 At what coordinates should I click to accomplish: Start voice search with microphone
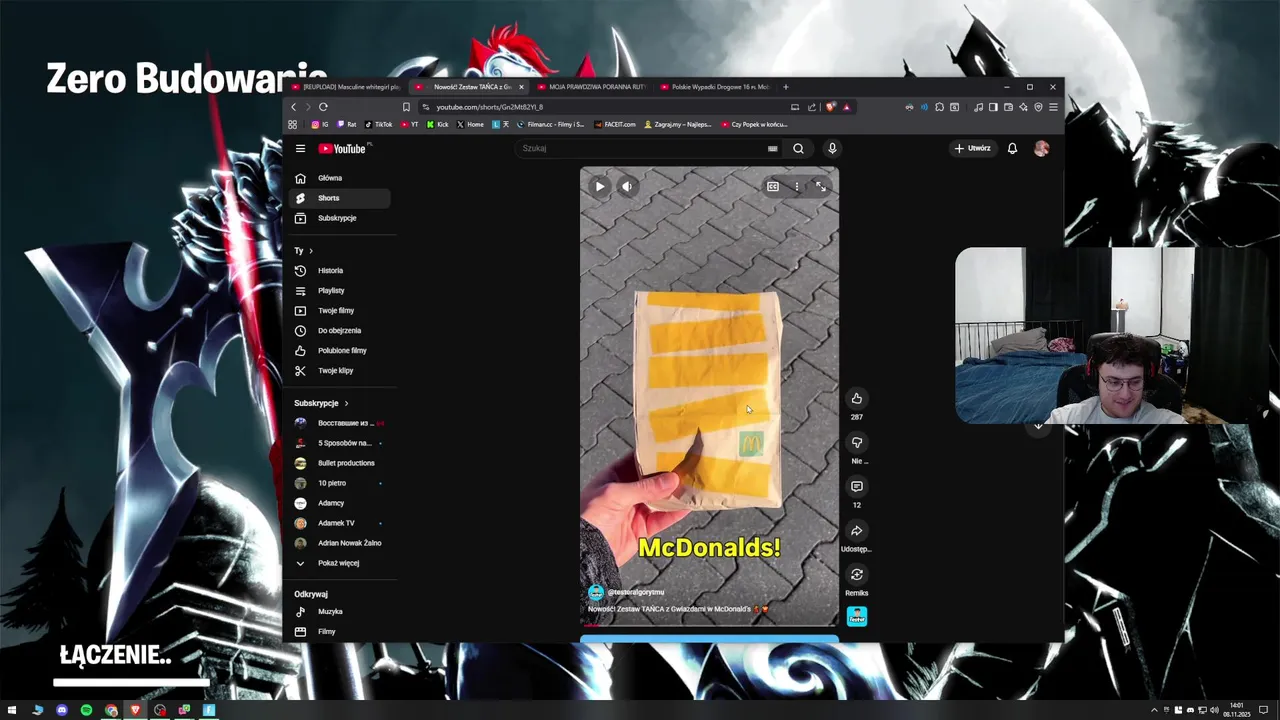click(x=832, y=148)
